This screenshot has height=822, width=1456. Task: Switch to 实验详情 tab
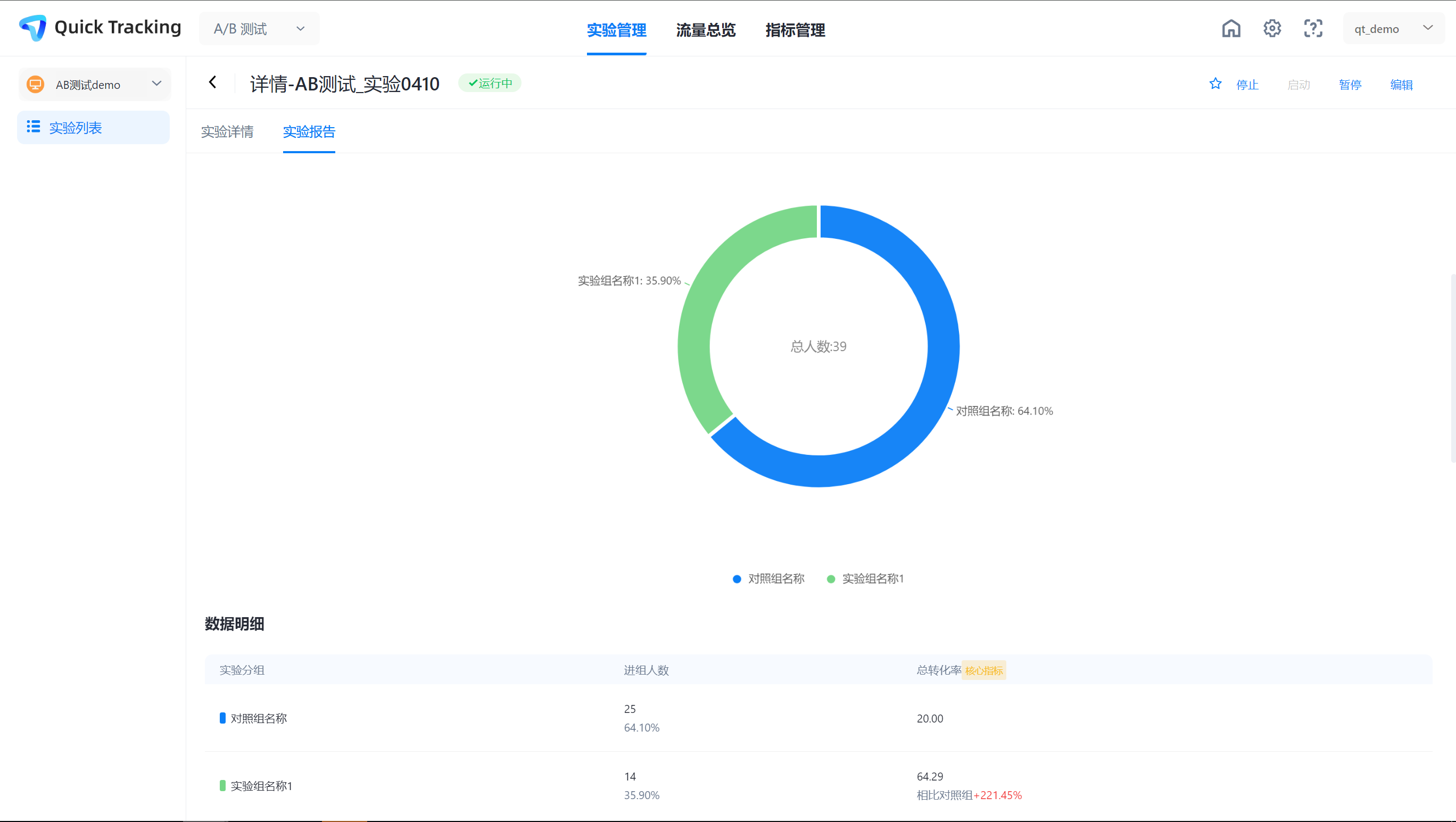tap(227, 131)
